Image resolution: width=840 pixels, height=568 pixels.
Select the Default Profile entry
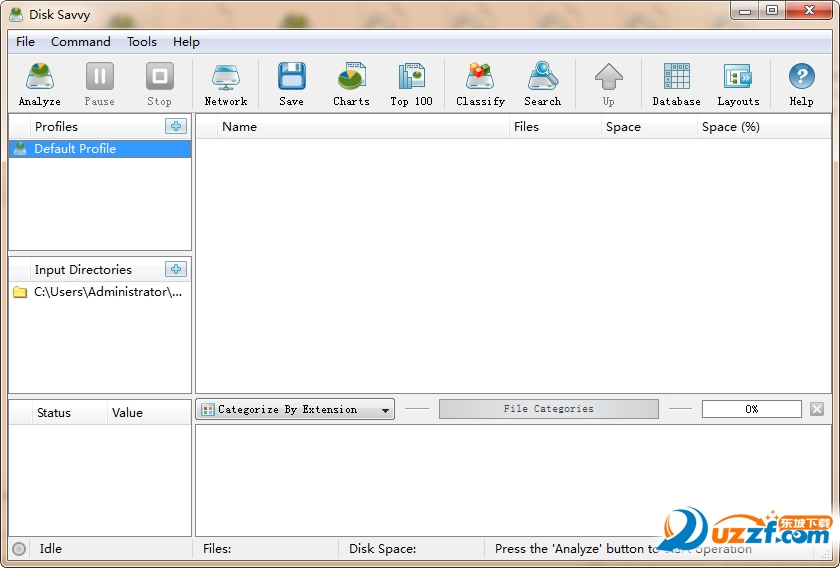tap(100, 148)
